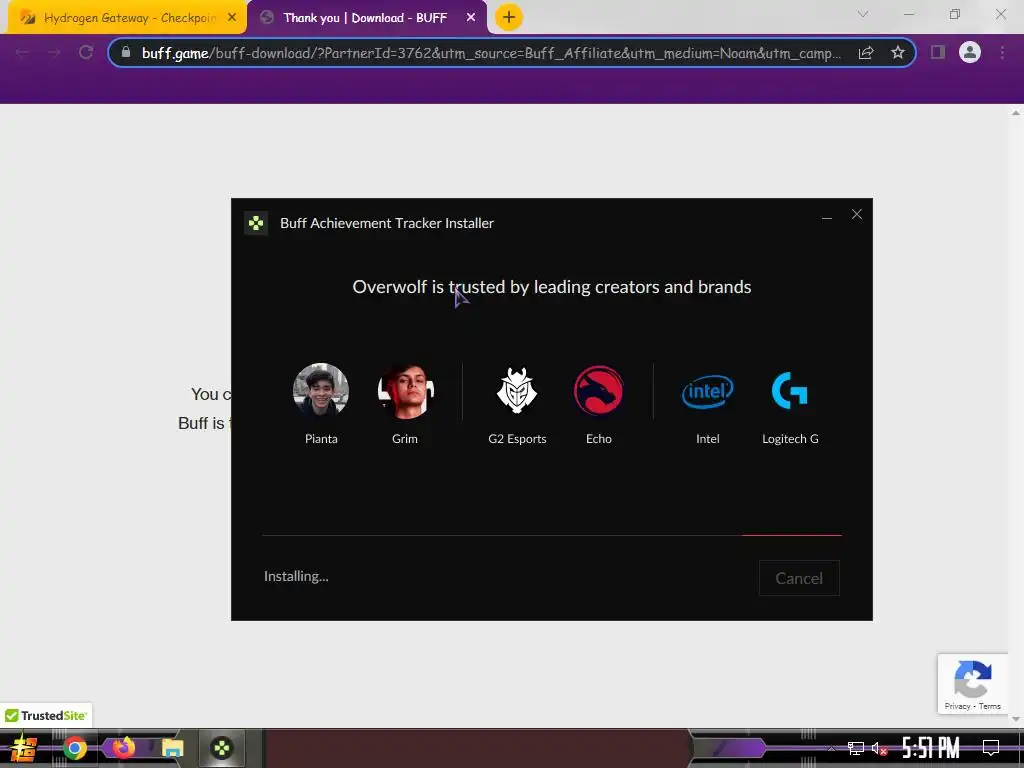This screenshot has width=1024, height=768.
Task: Click the Pianta name label
Action: point(321,439)
